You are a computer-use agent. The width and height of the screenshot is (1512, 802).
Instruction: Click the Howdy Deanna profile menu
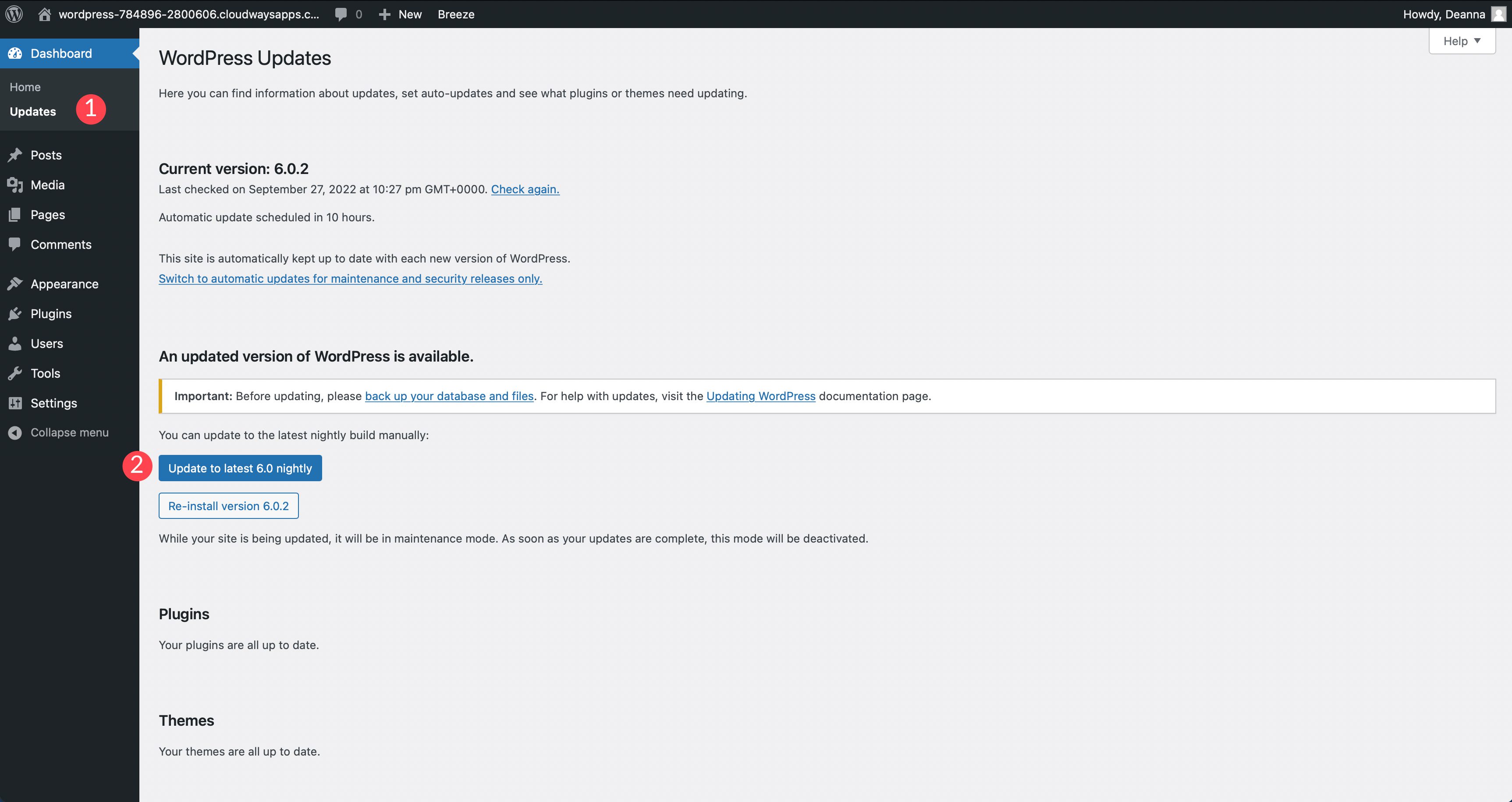(x=1452, y=14)
